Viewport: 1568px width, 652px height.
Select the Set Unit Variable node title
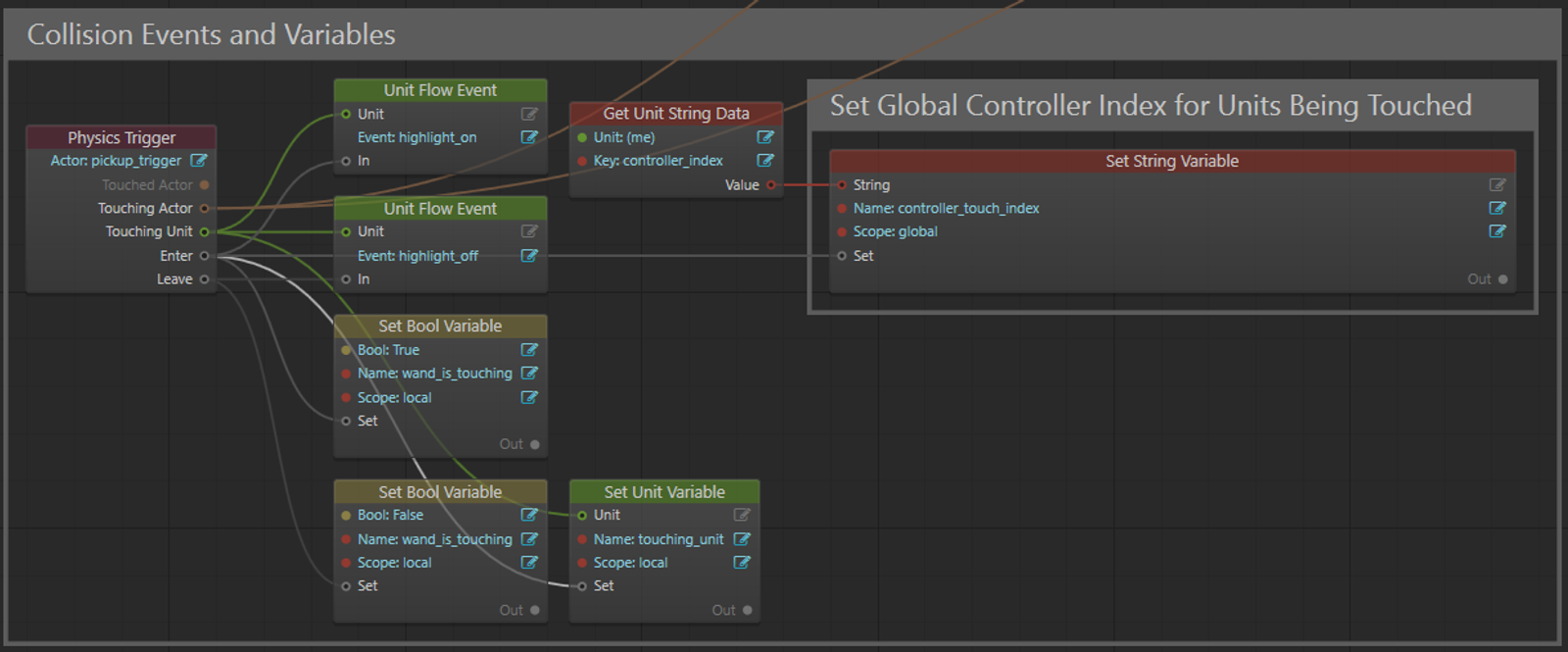tap(664, 492)
